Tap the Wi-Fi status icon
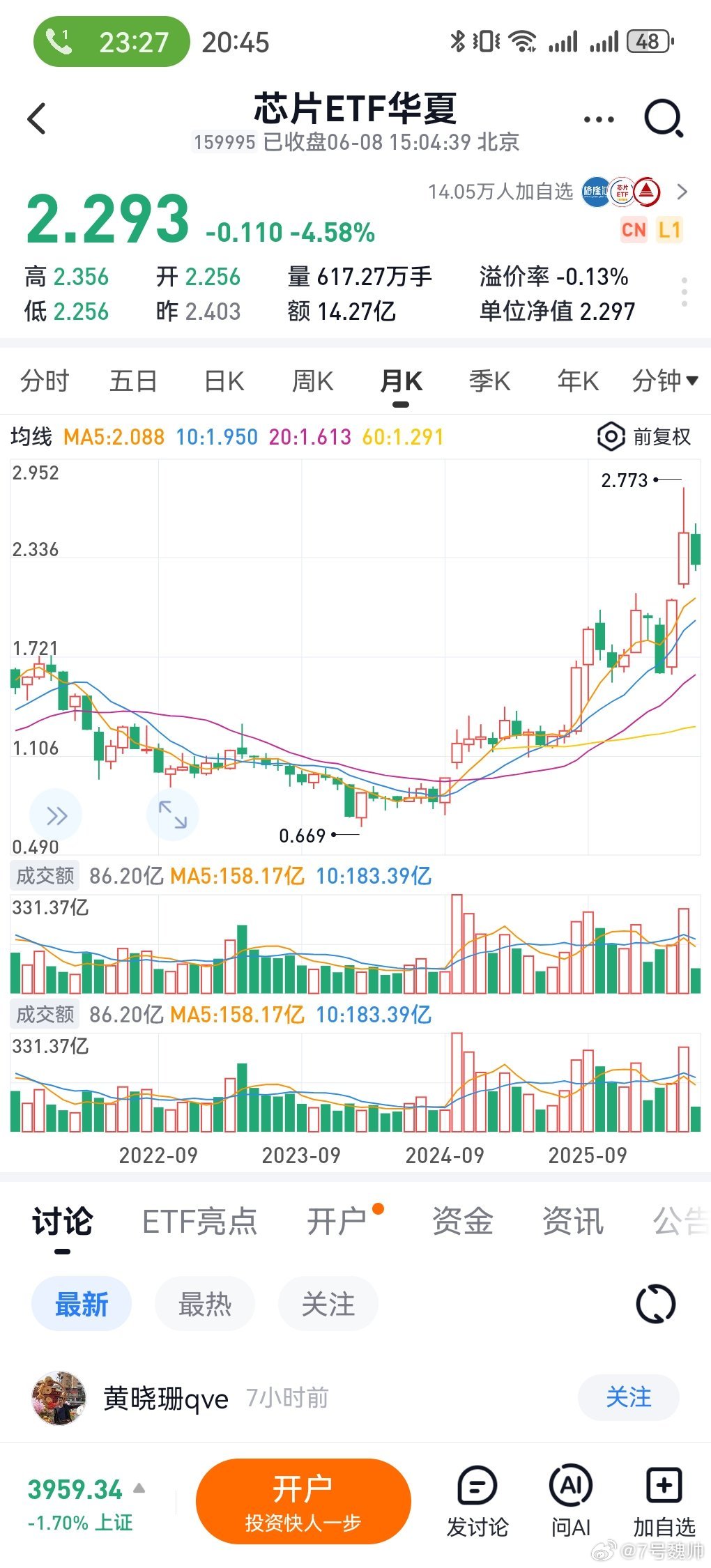Viewport: 711px width, 1568px height. coord(522,42)
